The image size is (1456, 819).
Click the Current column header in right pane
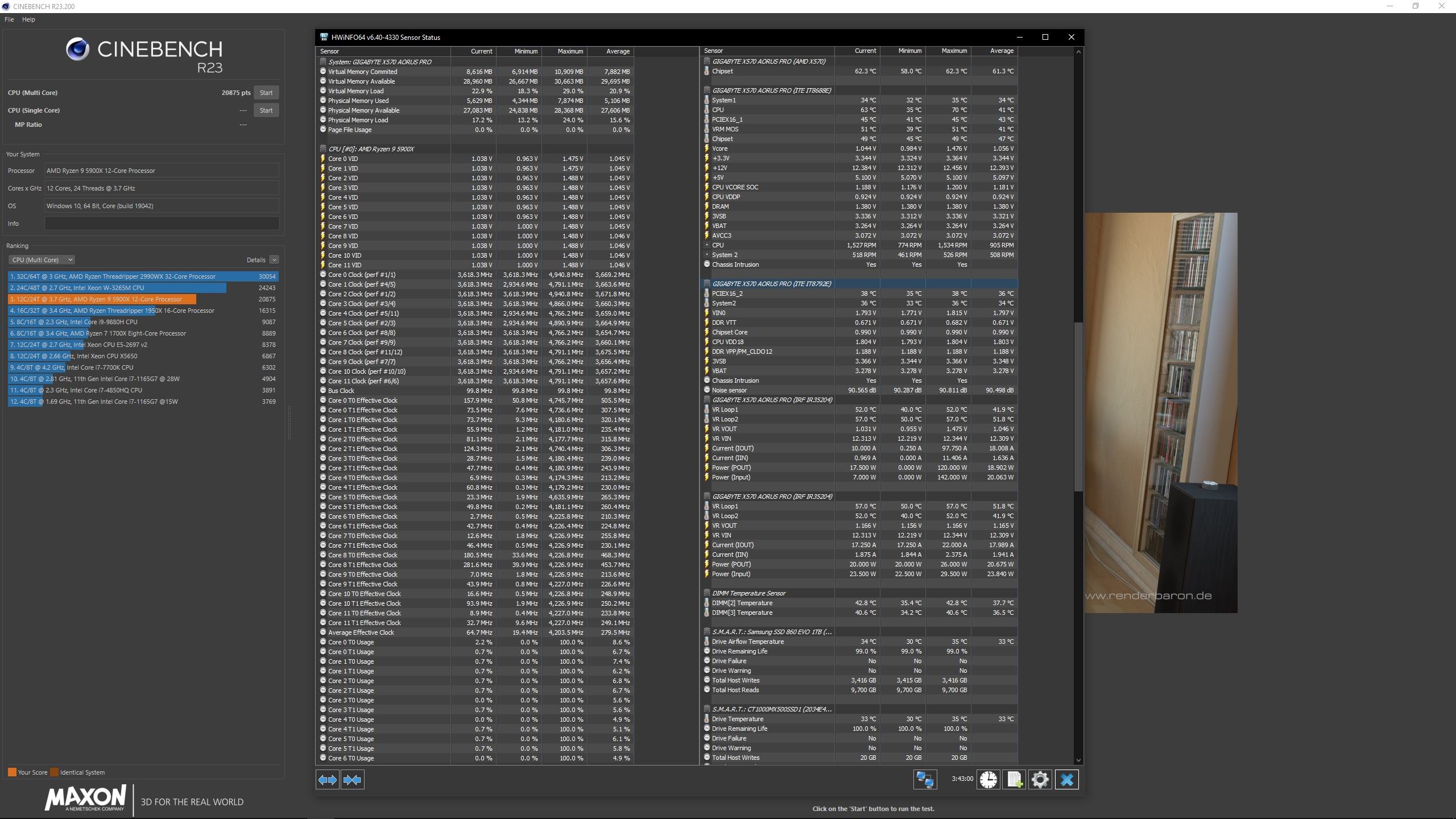click(858, 51)
